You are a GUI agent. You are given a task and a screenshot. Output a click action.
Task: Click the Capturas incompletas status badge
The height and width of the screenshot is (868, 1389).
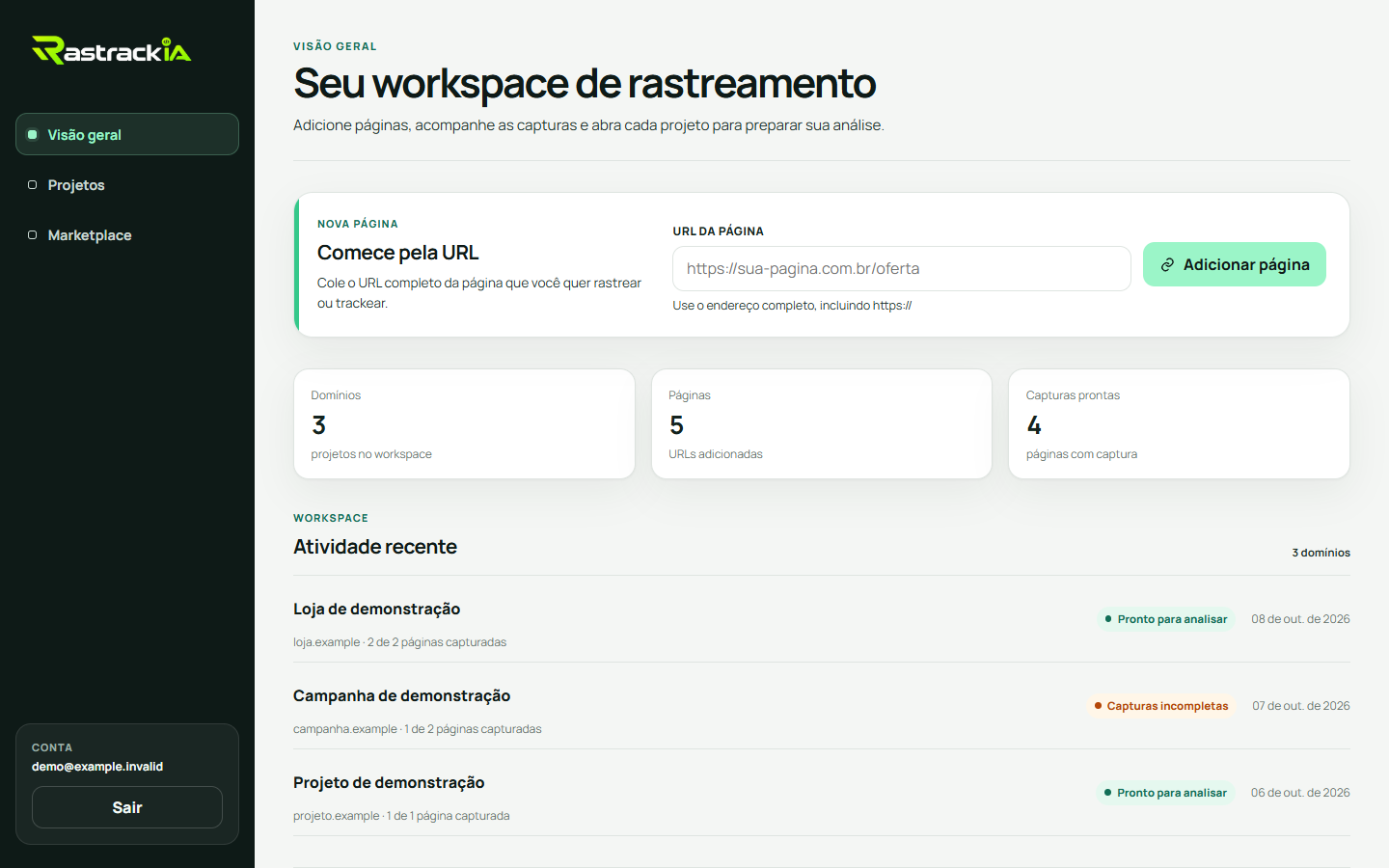coord(1160,706)
